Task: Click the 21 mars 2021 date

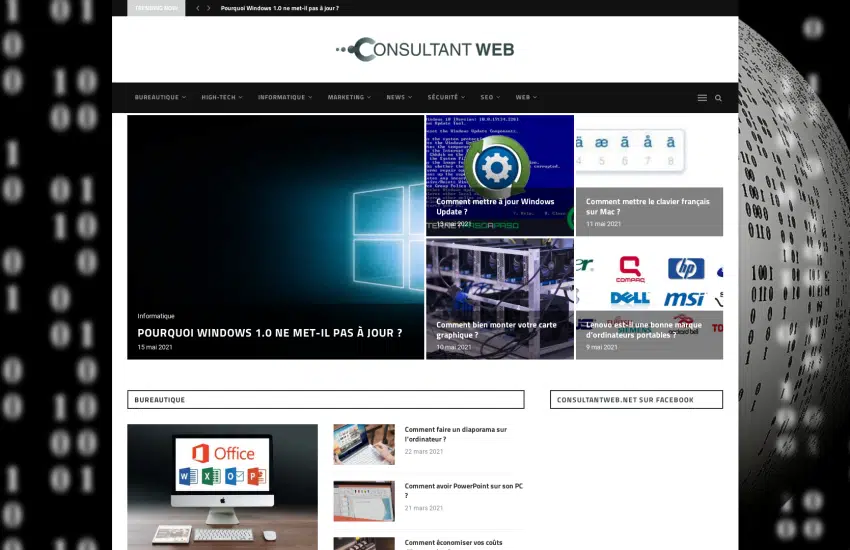Action: 423,508
